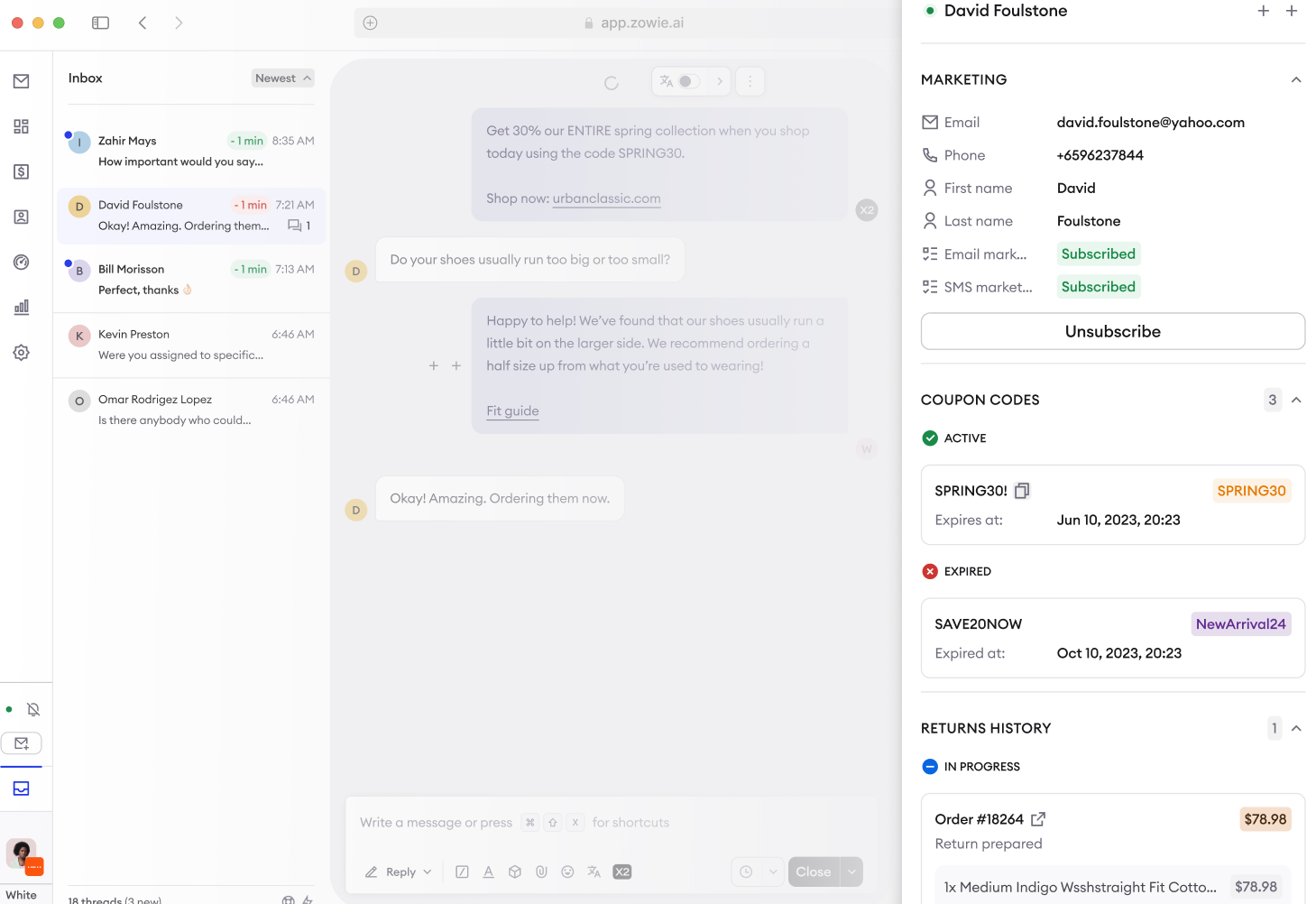
Task: Toggle the translation switch in conversation header
Action: 688,81
